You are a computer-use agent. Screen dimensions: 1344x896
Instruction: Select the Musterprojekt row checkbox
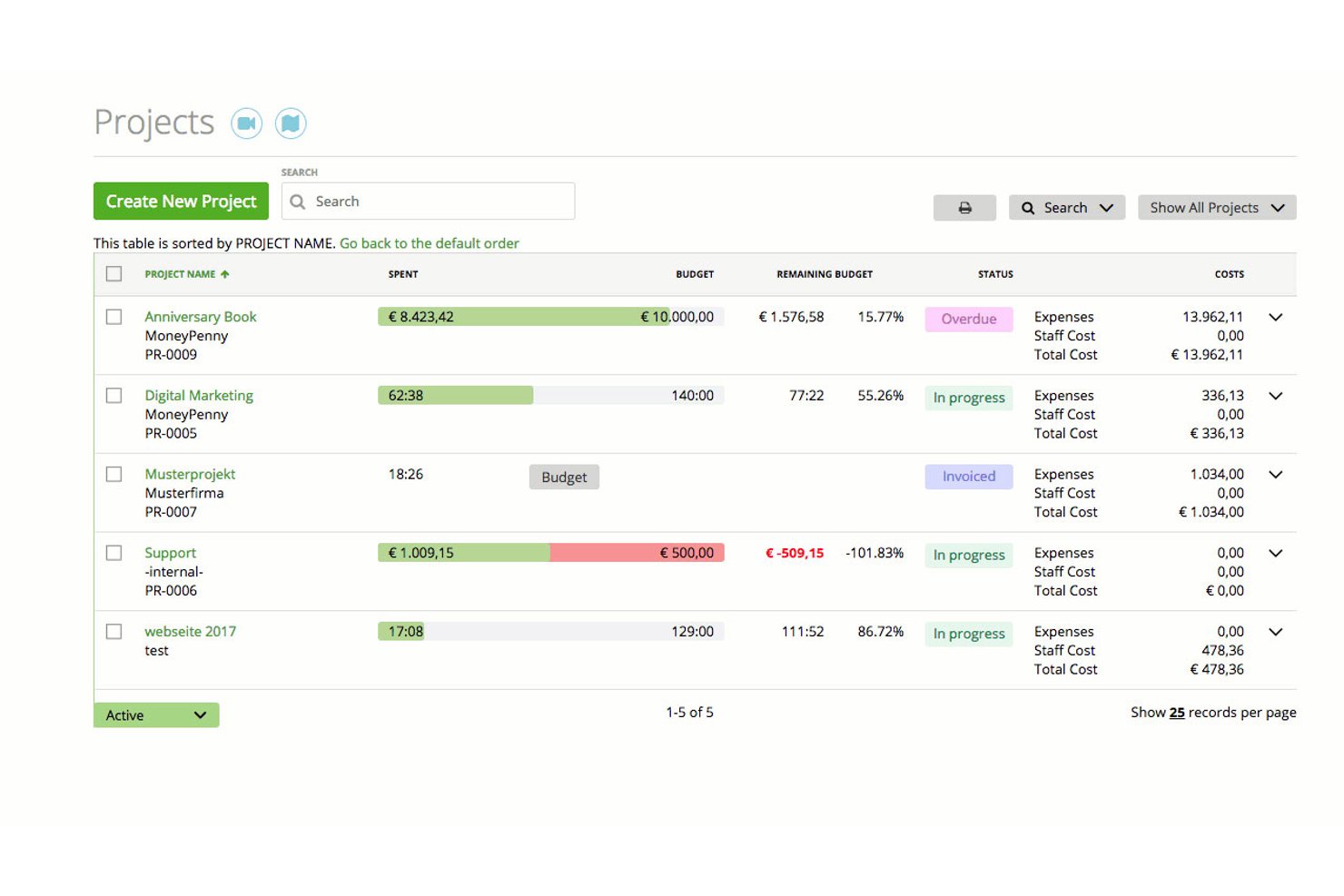[x=114, y=474]
